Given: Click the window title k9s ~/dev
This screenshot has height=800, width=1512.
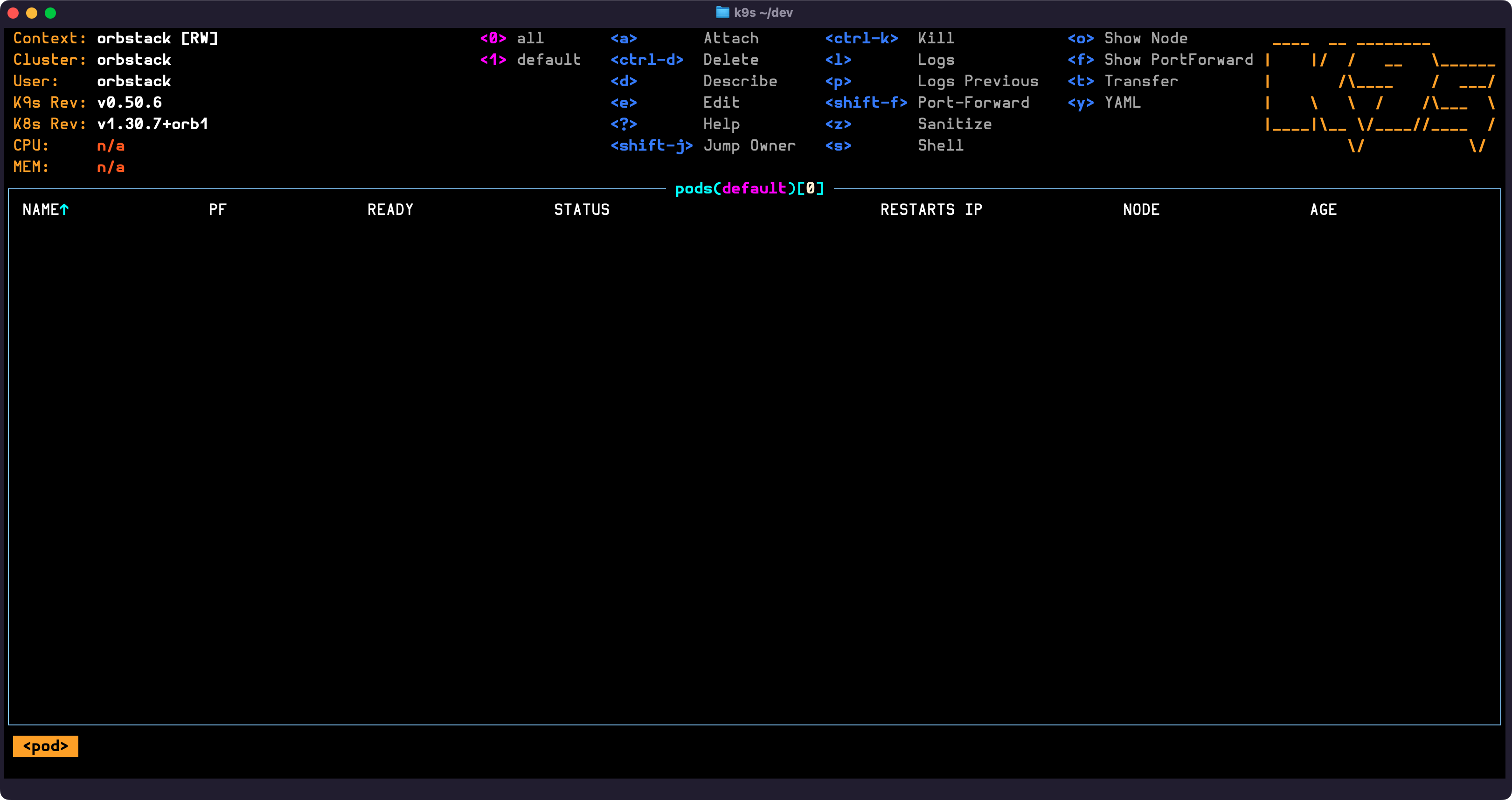Looking at the screenshot, I should pos(763,12).
